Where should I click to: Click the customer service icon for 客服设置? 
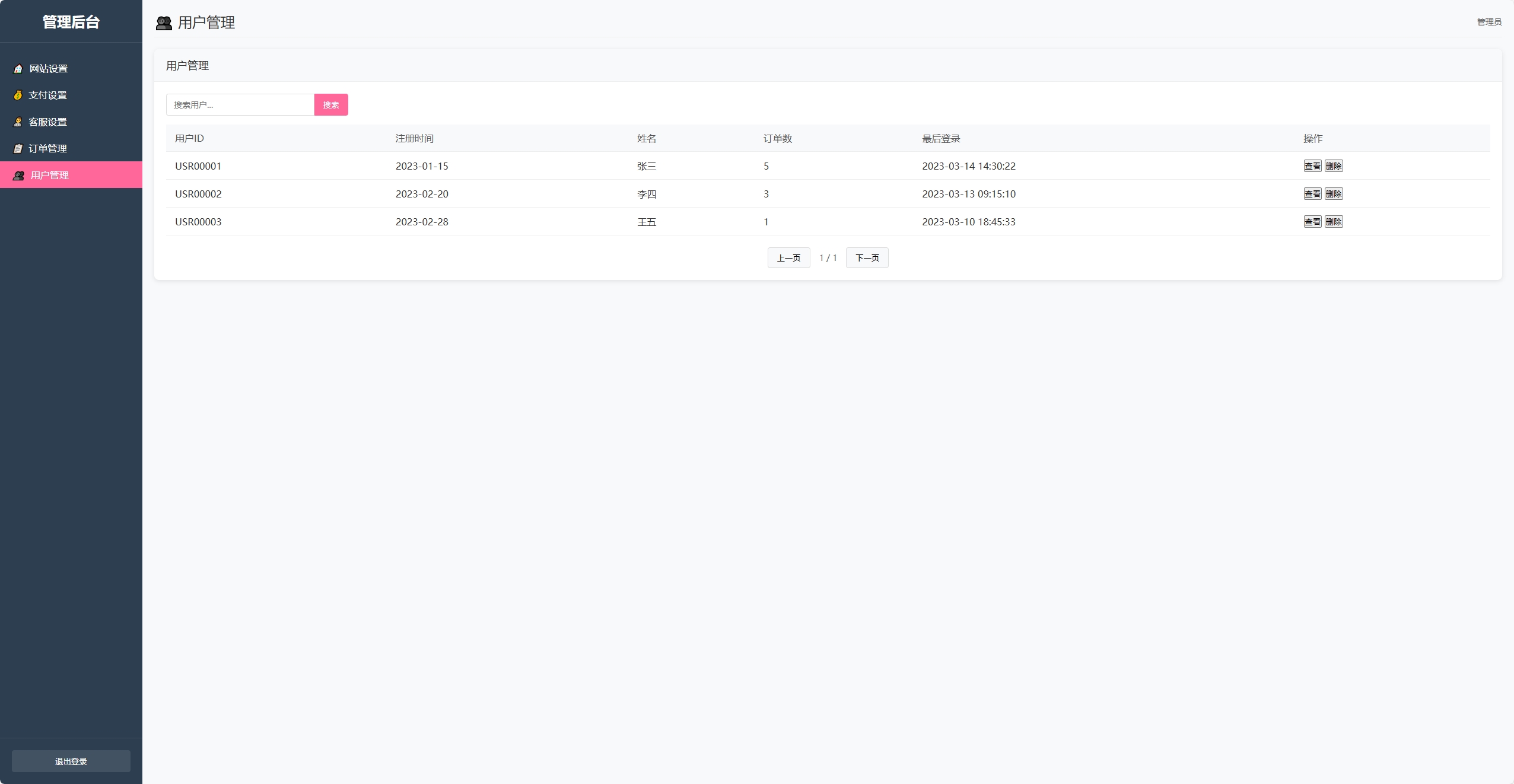(x=18, y=122)
